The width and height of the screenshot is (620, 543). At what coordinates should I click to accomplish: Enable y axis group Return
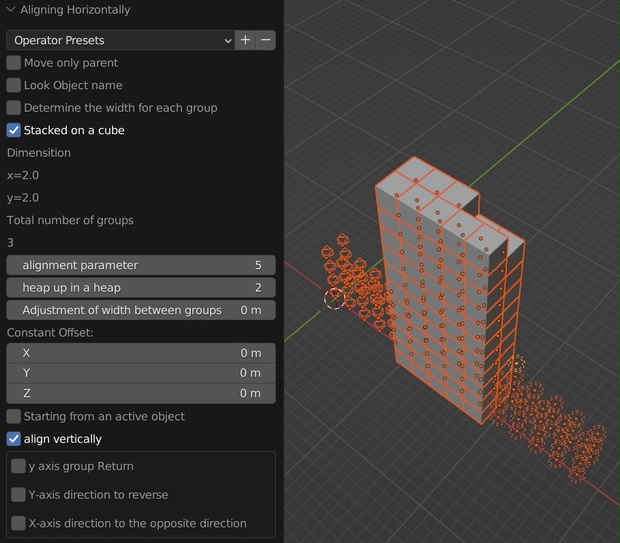pyautogui.click(x=18, y=466)
